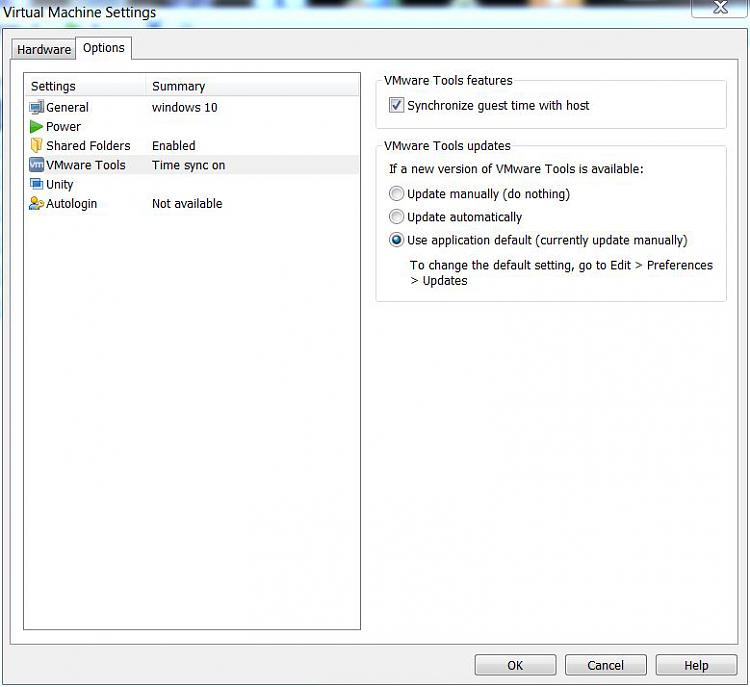The width and height of the screenshot is (750, 687).
Task: Click the Autologin users icon
Action: tap(36, 204)
